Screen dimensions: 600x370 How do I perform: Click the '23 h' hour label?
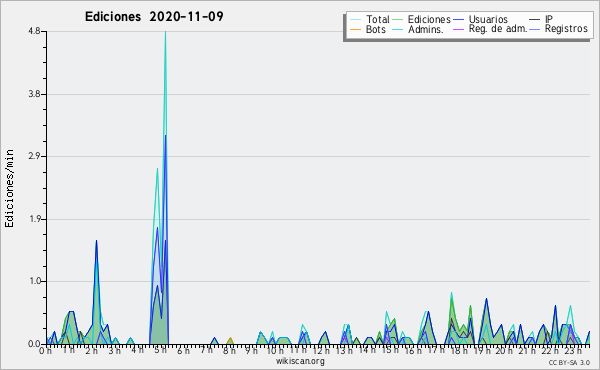point(573,350)
